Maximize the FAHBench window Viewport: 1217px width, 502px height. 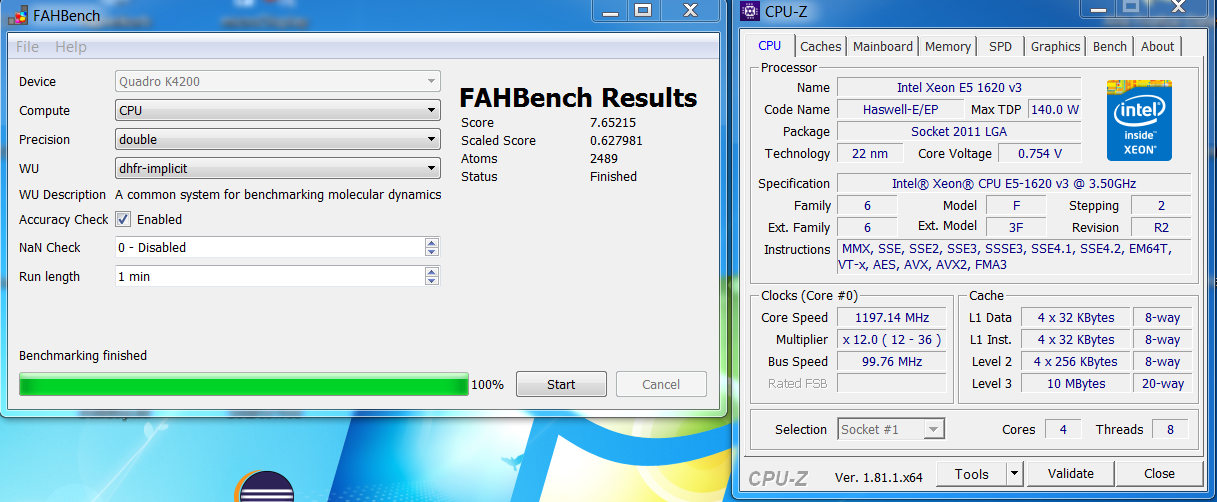(x=643, y=10)
